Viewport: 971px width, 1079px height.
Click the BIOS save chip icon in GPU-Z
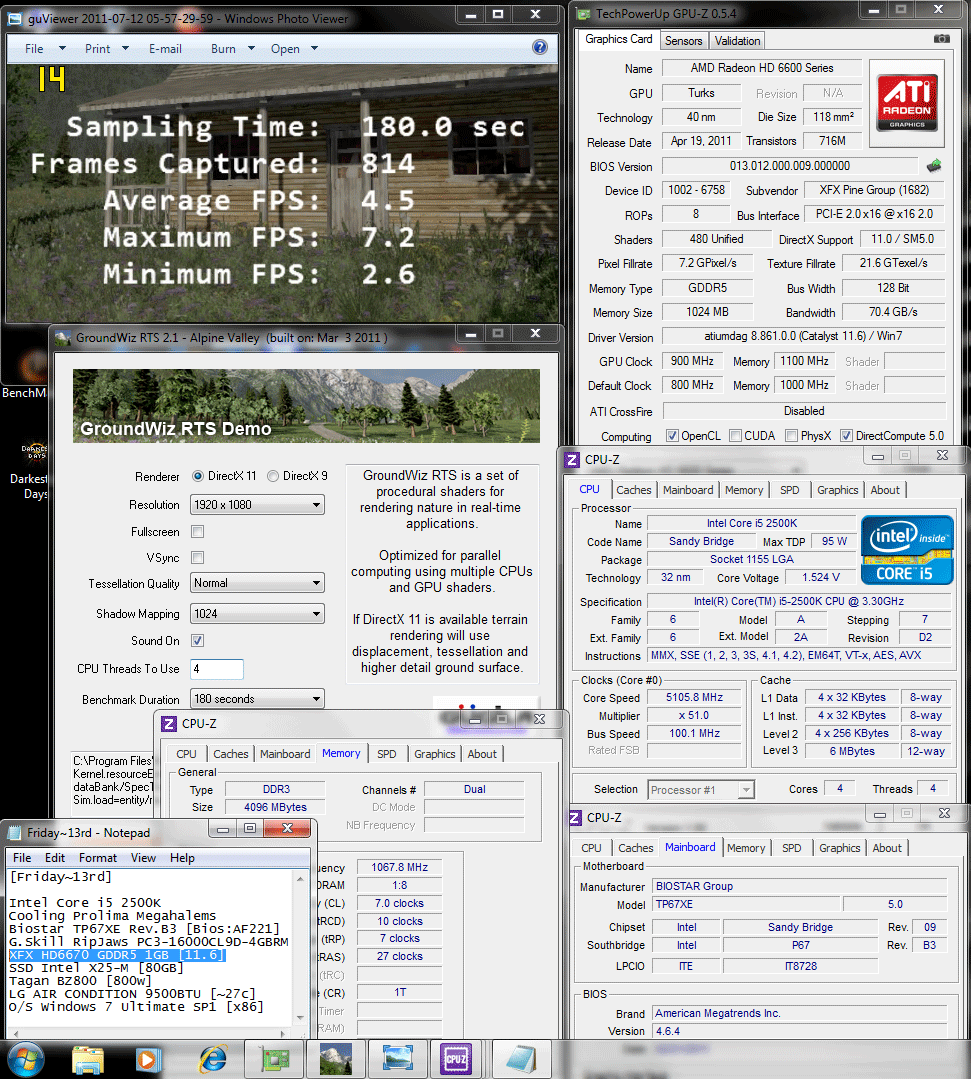click(x=934, y=166)
